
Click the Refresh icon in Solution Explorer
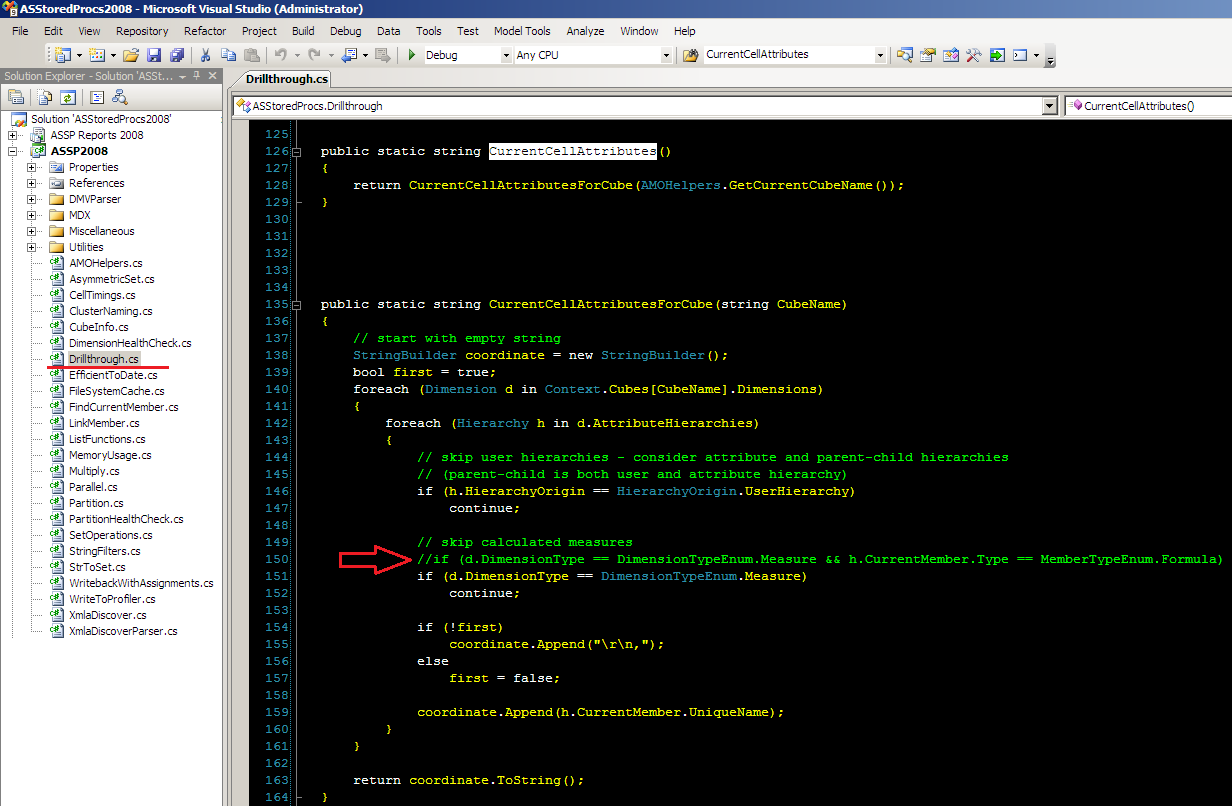coord(67,97)
